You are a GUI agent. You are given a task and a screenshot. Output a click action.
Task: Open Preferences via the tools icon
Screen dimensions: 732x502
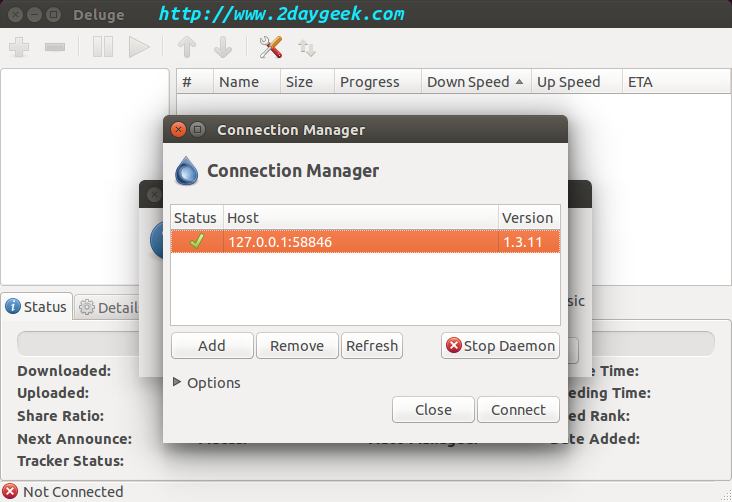click(271, 47)
